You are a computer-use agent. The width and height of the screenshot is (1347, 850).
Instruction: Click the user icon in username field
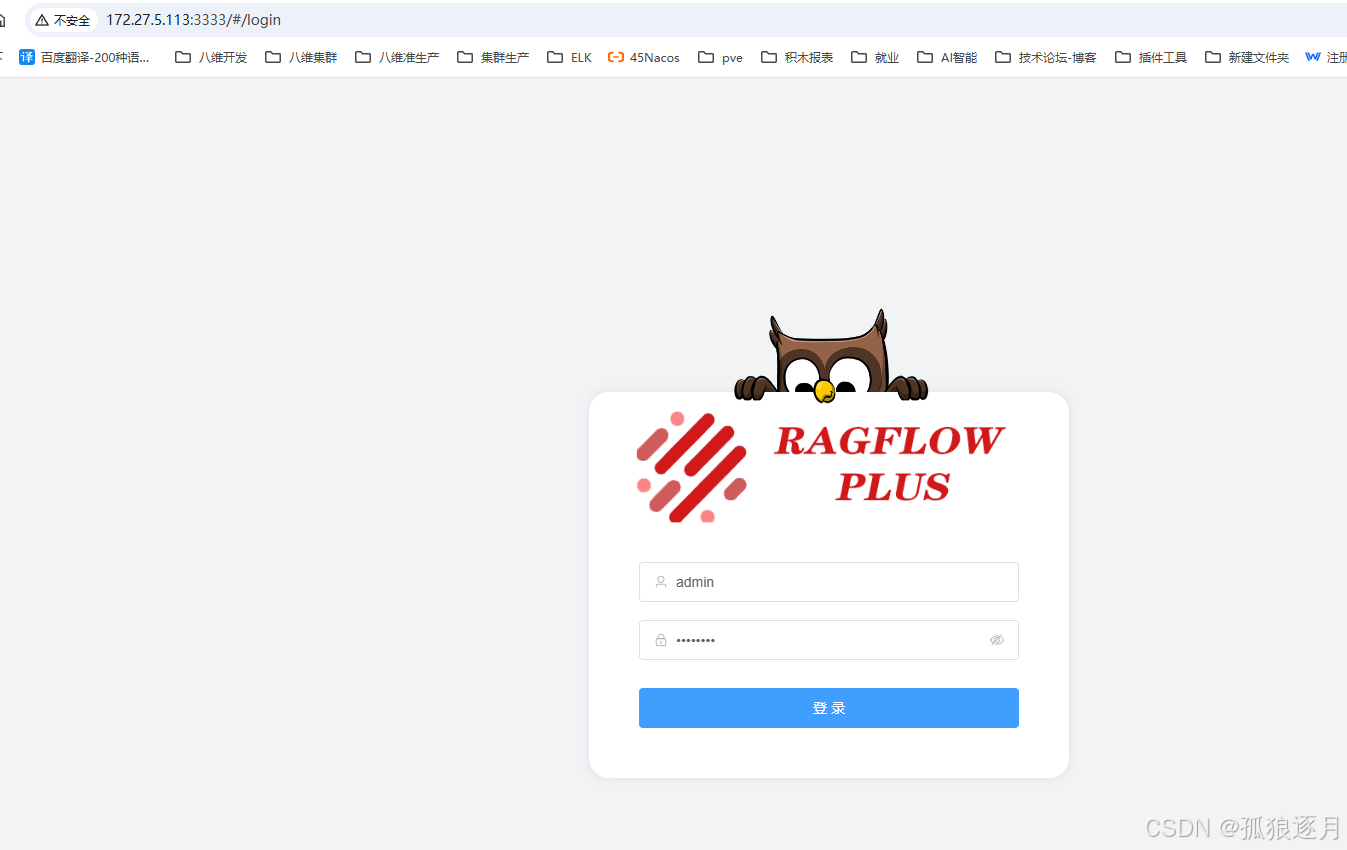tap(659, 581)
